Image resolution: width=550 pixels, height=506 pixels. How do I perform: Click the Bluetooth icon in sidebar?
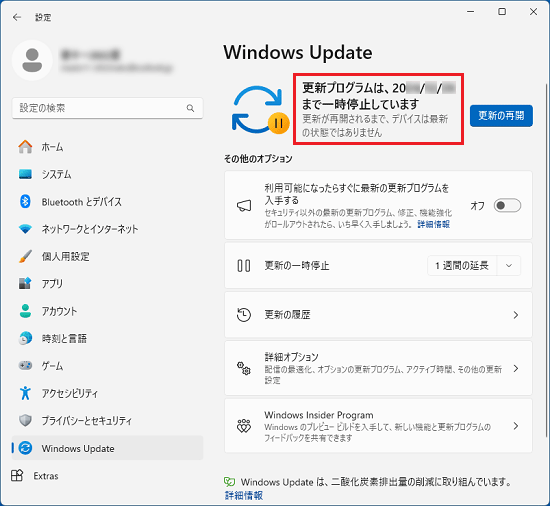tap(25, 201)
